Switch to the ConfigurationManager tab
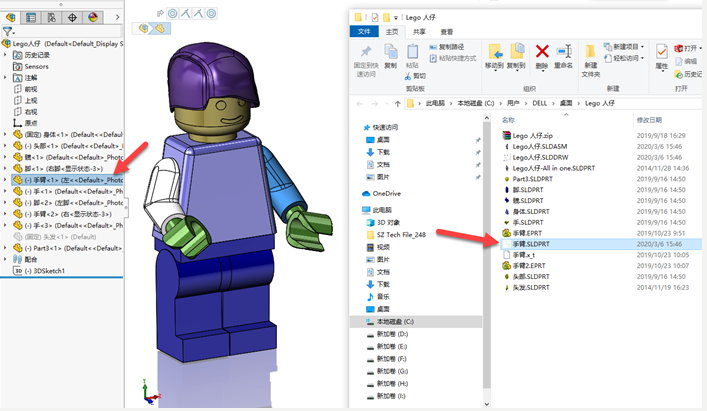This screenshot has height=411, width=707. [x=51, y=18]
